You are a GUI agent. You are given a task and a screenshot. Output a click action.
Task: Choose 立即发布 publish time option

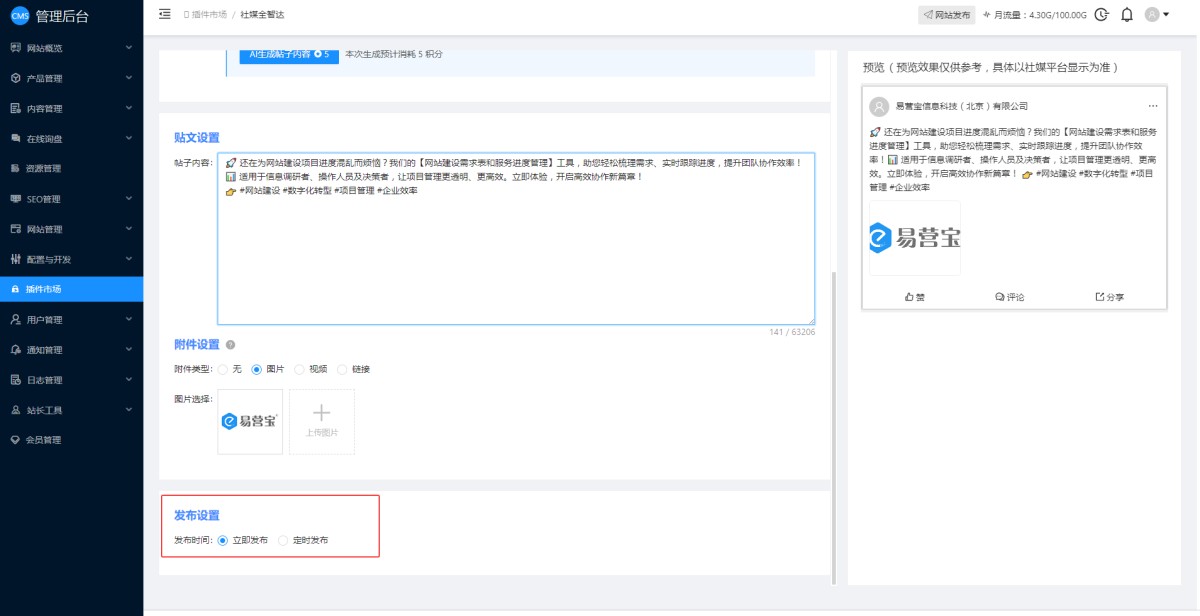point(222,540)
